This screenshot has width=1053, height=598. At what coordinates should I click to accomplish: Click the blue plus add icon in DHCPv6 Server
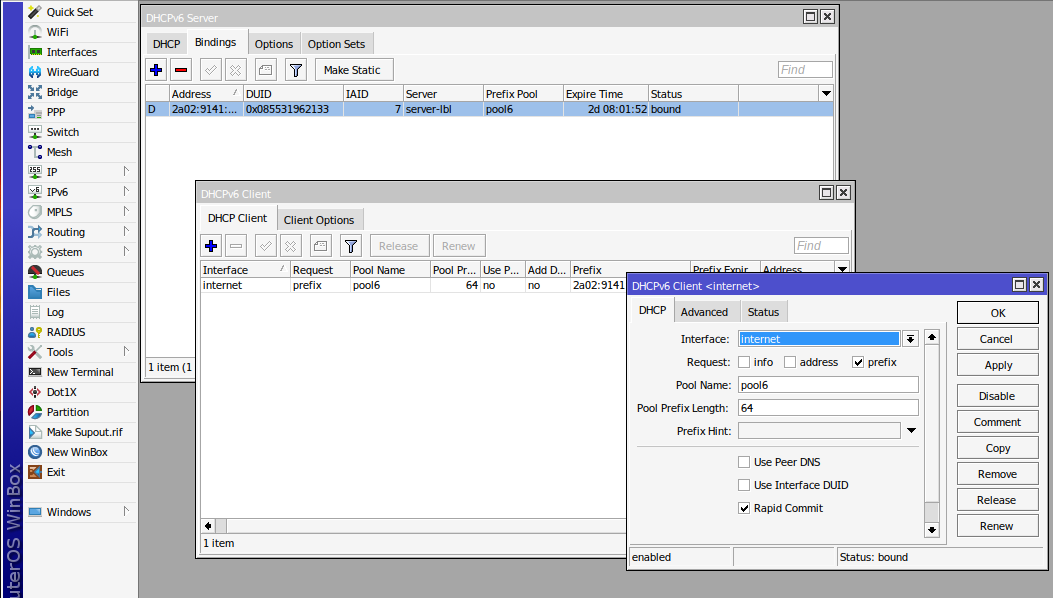tap(155, 70)
